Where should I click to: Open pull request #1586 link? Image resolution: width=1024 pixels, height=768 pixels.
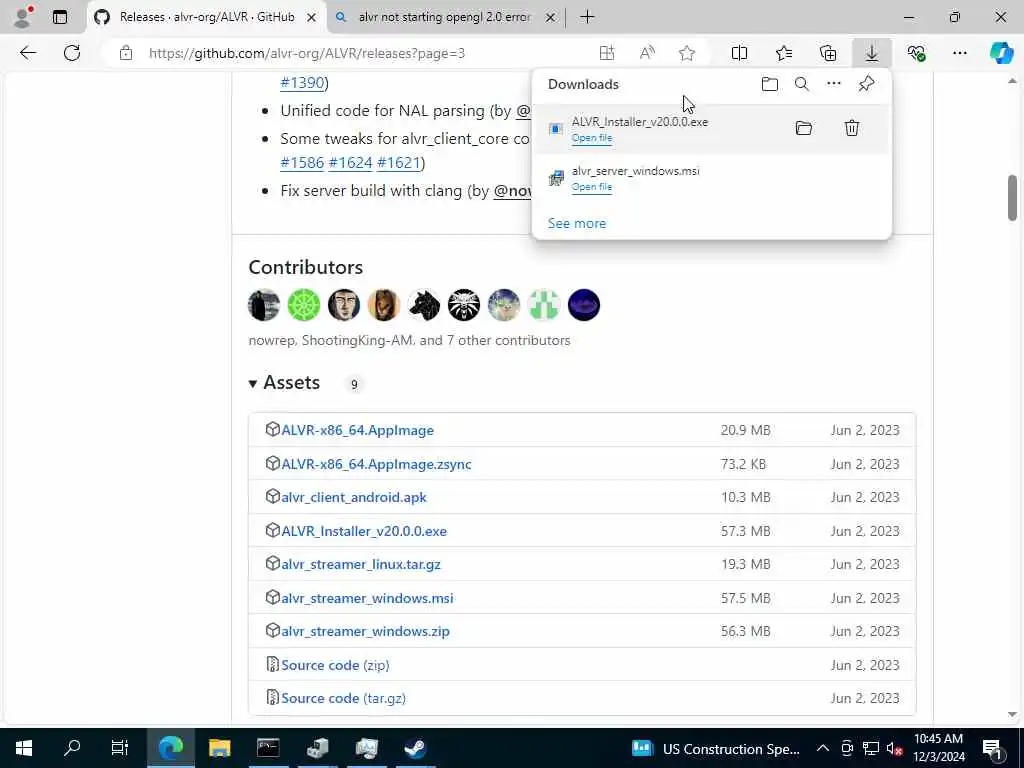(302, 163)
